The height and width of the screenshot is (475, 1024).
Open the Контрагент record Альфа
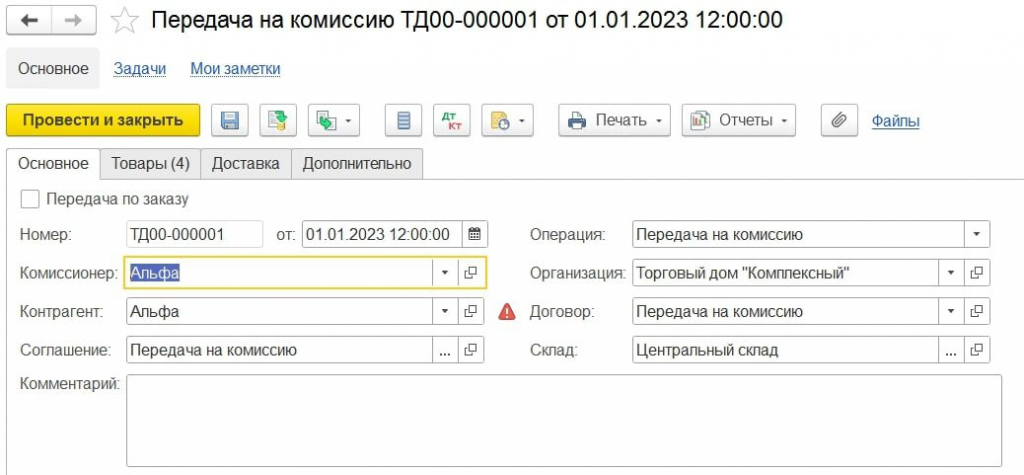point(470,312)
